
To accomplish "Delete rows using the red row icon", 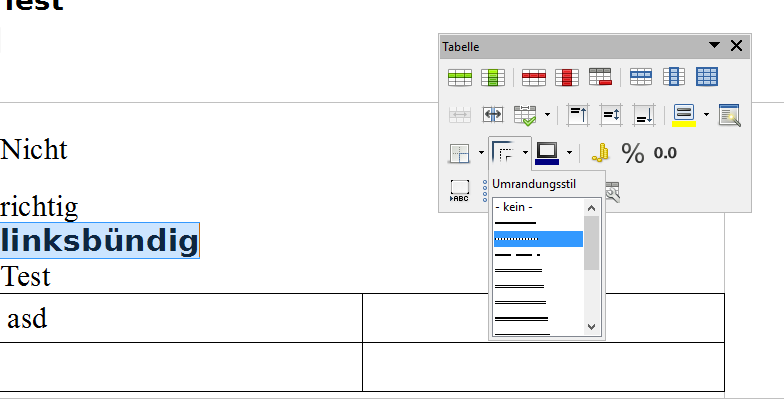I will click(x=534, y=77).
